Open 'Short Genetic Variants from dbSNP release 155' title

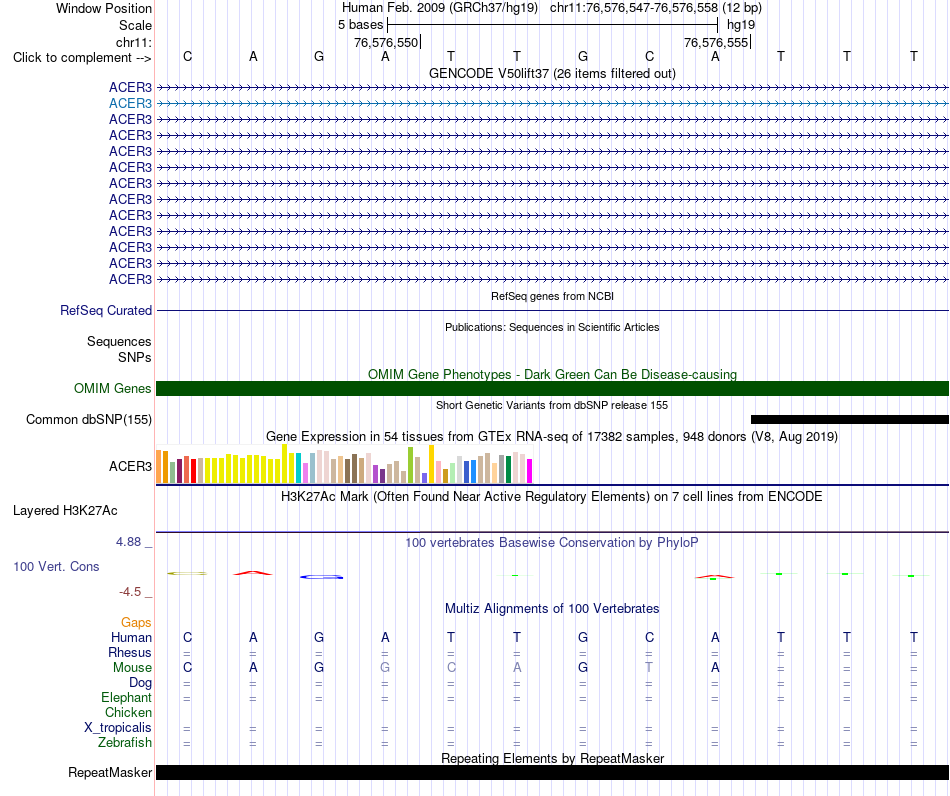click(552, 405)
